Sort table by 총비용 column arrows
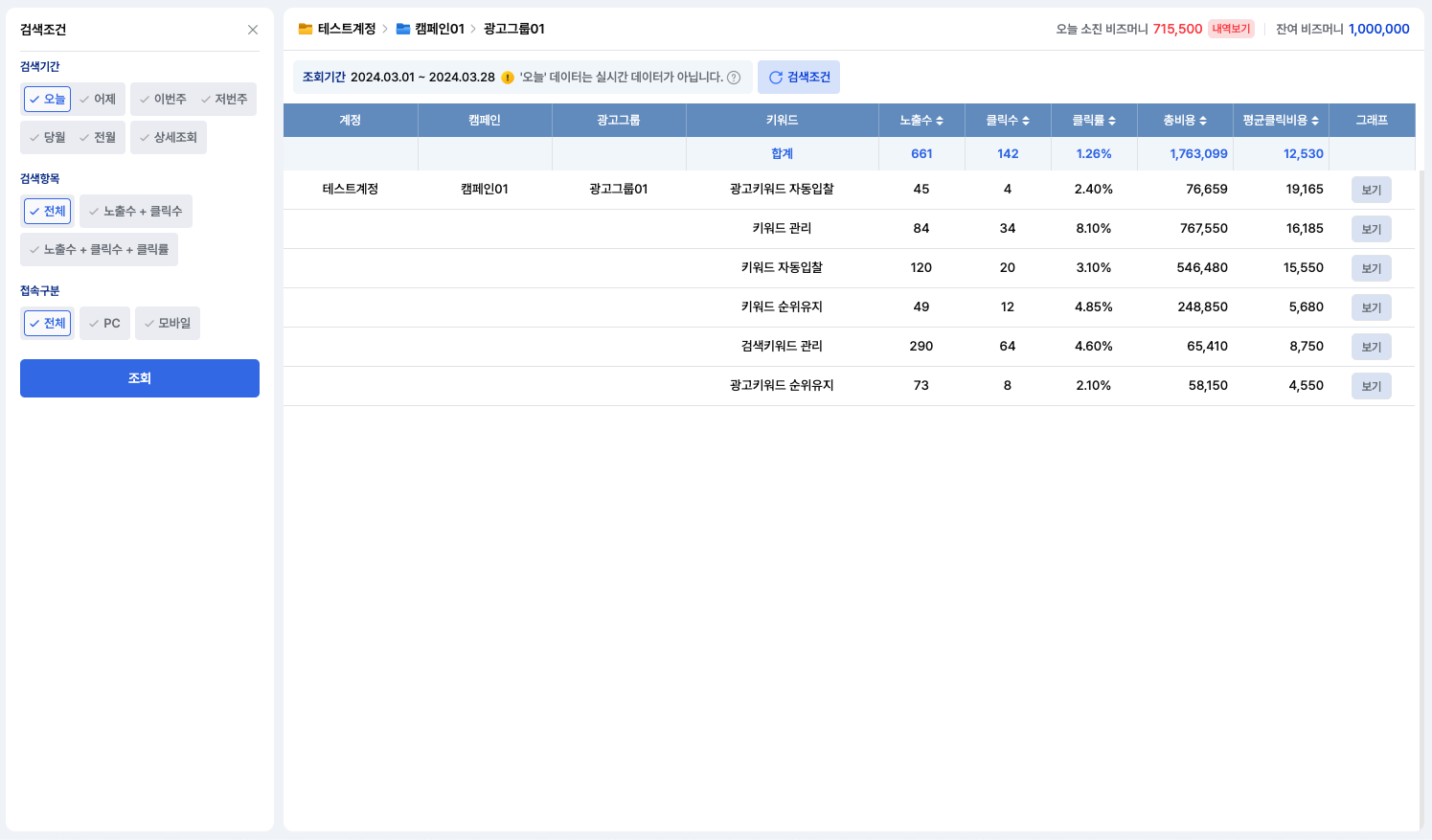Image resolution: width=1432 pixels, height=840 pixels. tap(1203, 121)
